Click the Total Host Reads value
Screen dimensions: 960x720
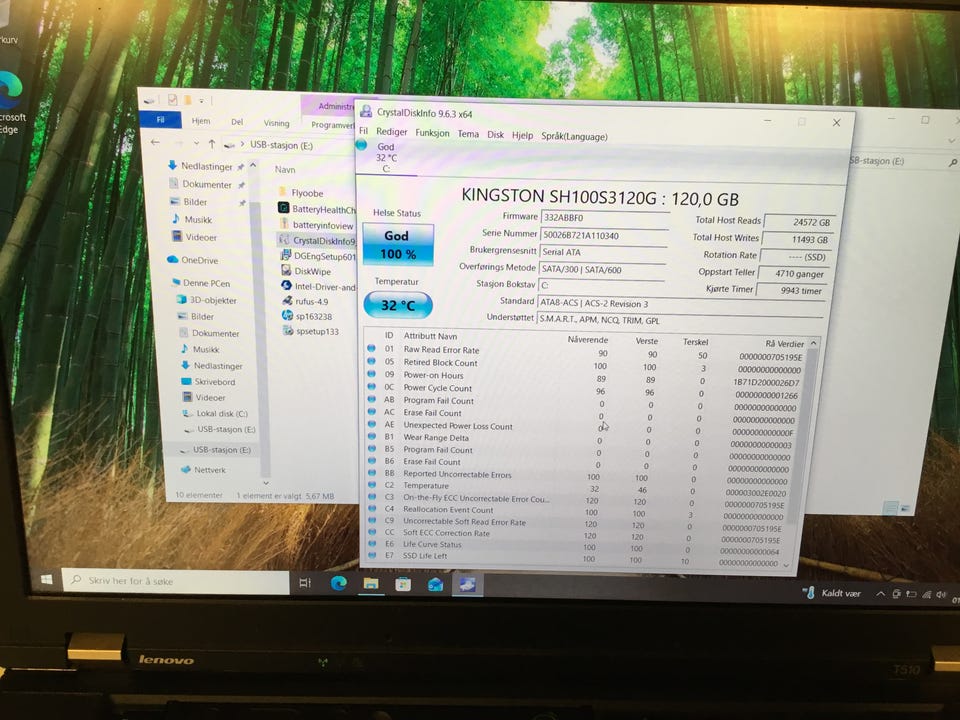798,222
